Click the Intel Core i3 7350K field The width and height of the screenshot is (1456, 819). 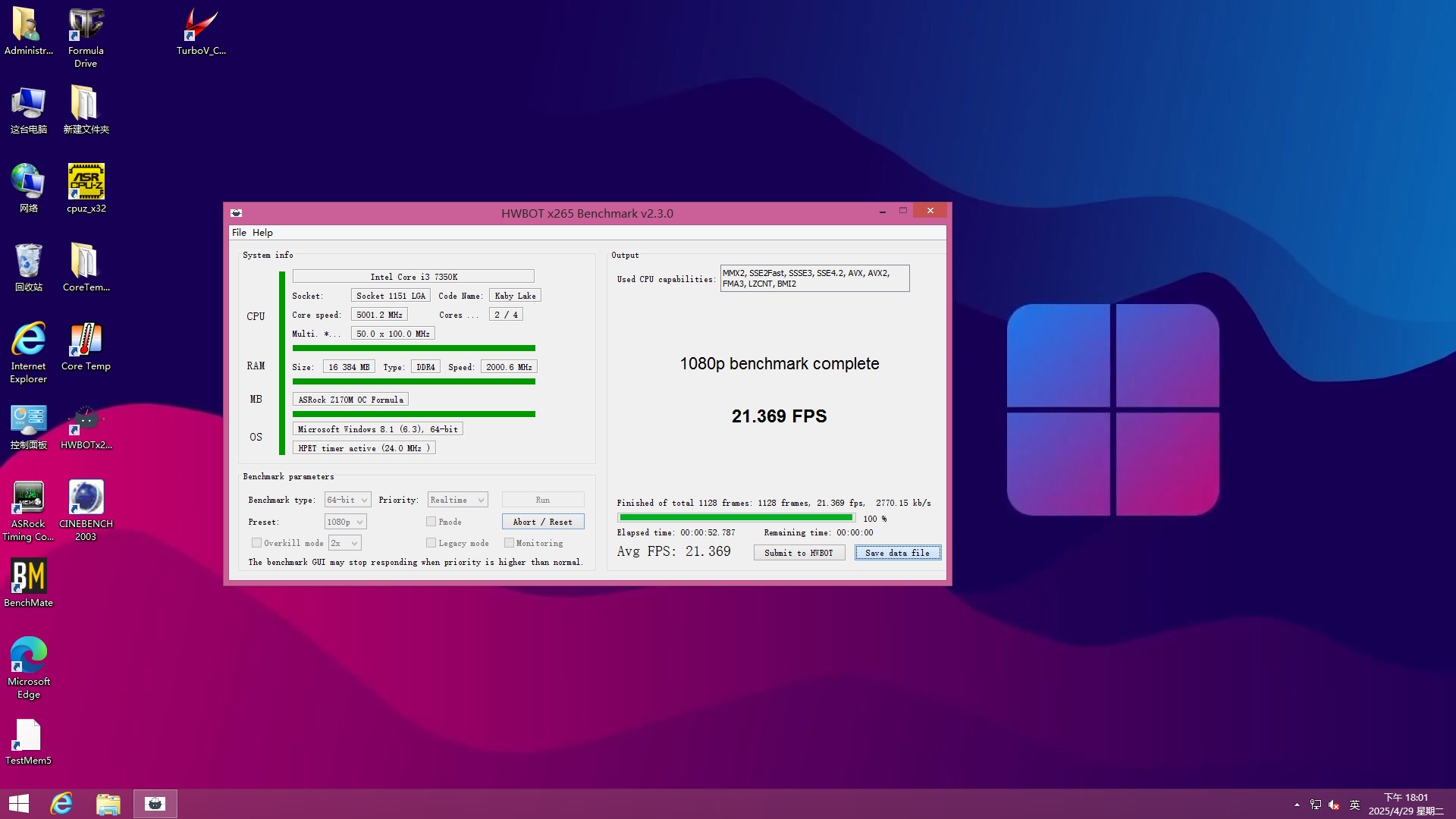[413, 277]
